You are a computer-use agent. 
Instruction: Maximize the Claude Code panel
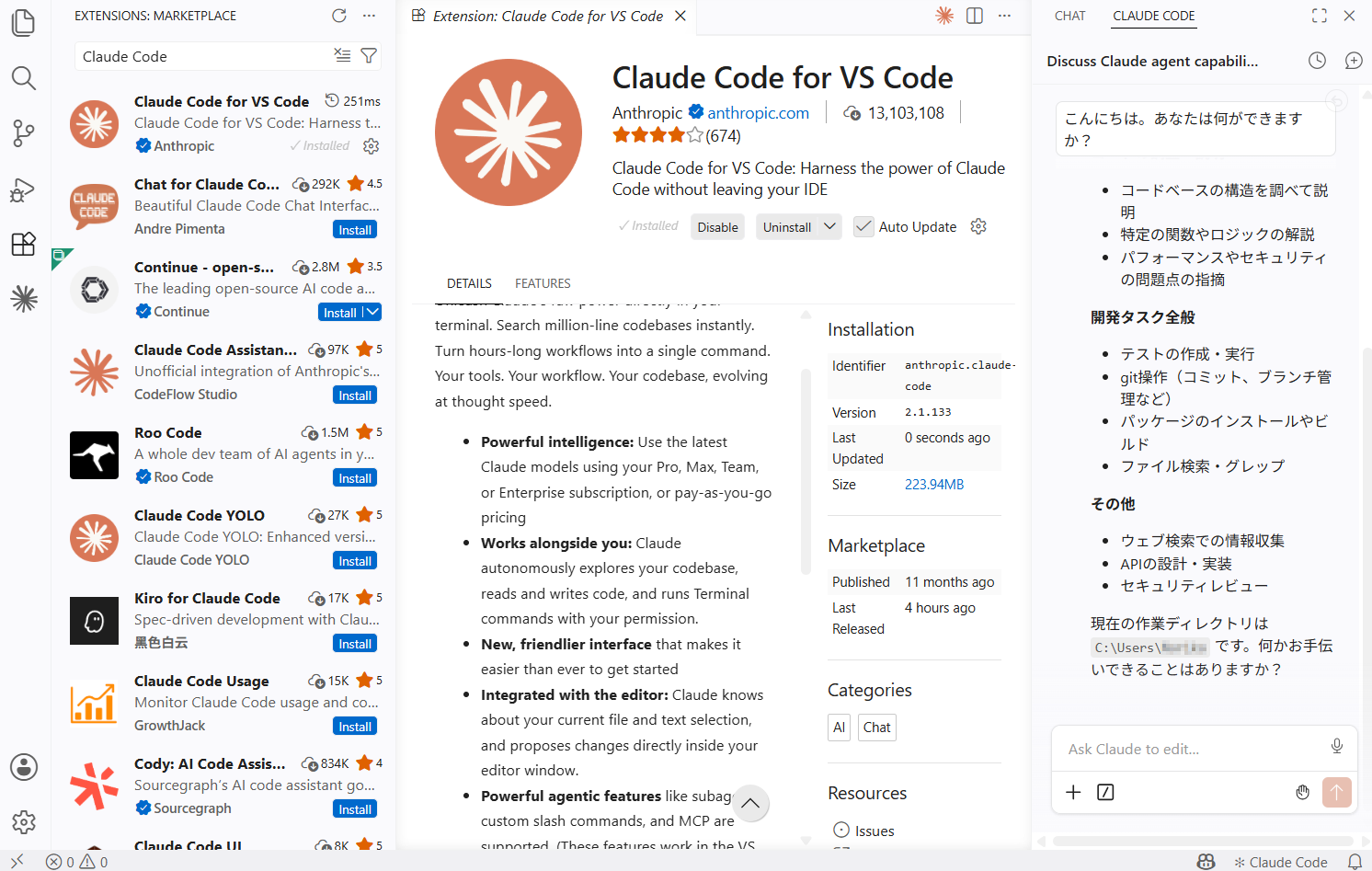(1320, 16)
